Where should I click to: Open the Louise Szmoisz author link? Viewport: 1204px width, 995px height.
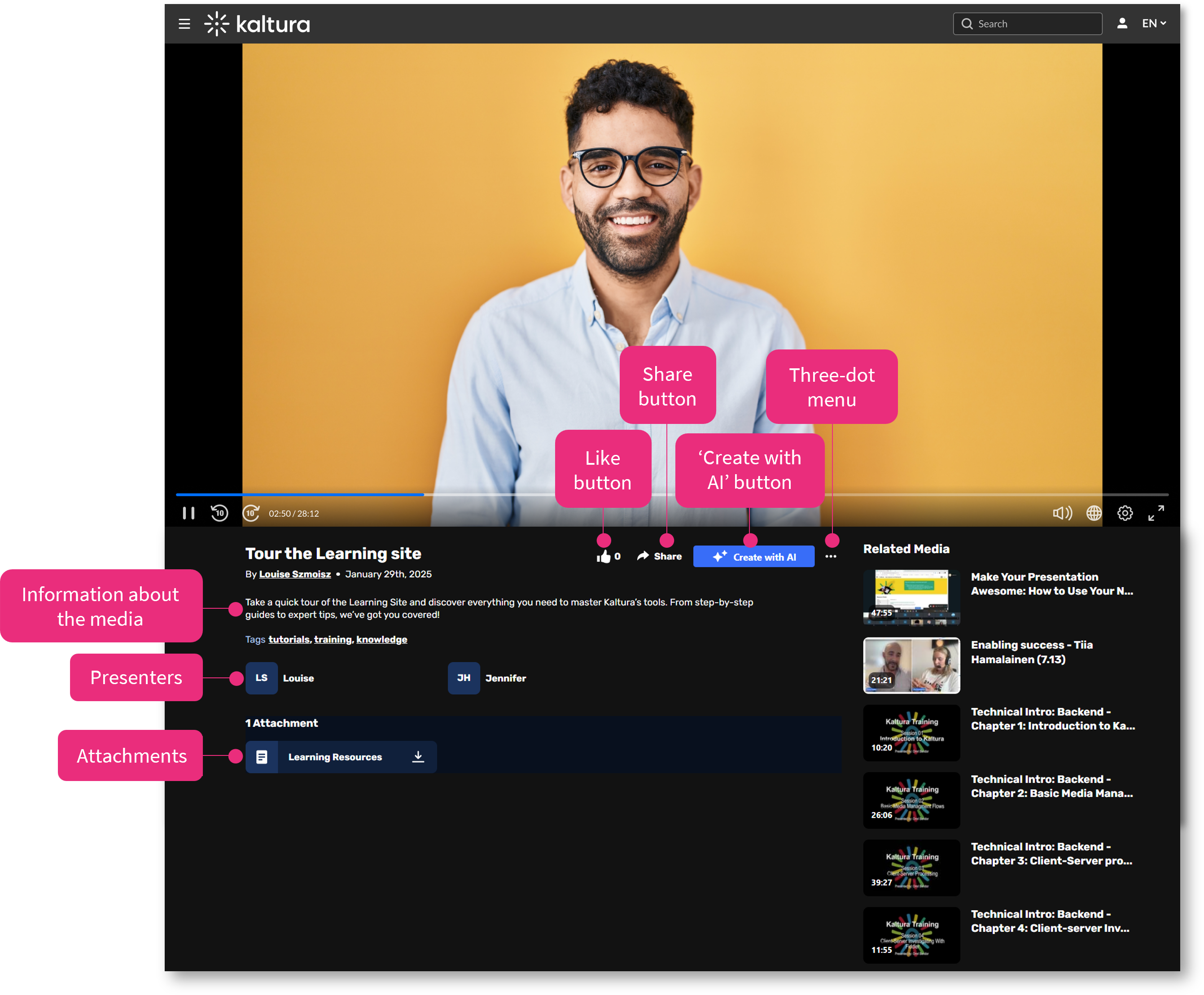tap(295, 574)
